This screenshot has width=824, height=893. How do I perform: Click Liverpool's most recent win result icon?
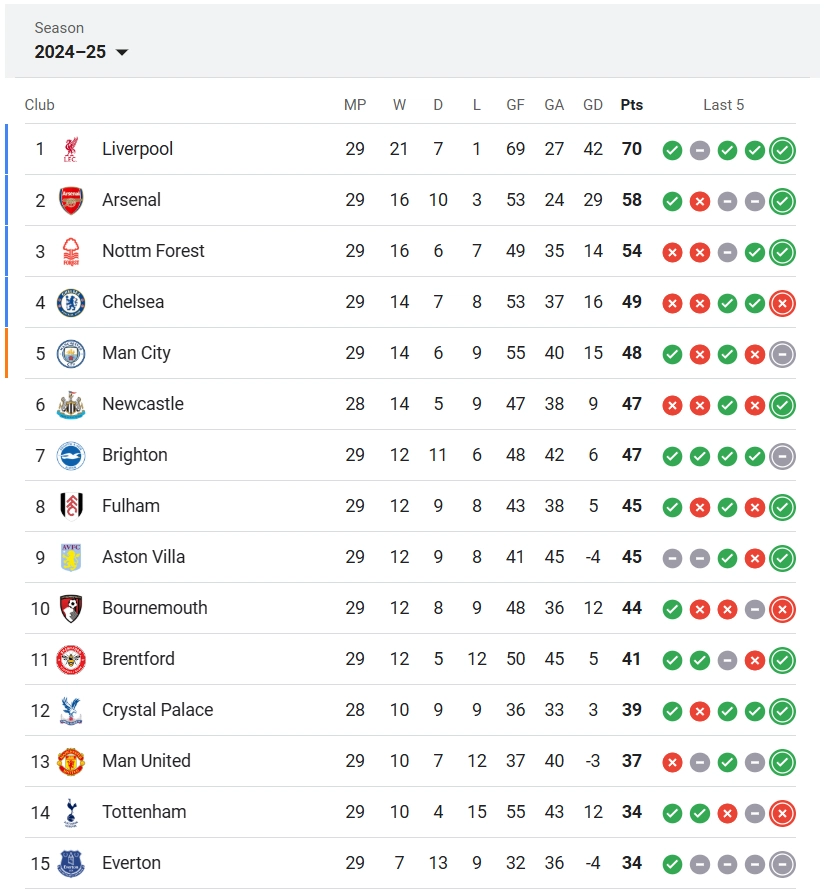[x=782, y=150]
